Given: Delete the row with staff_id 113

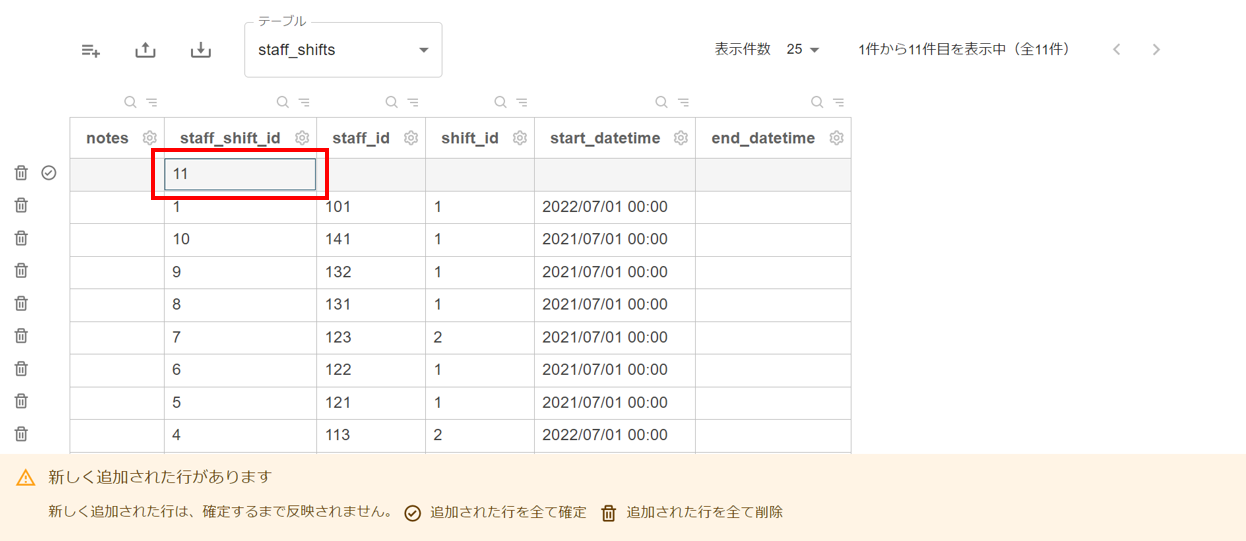Looking at the screenshot, I should pos(21,434).
